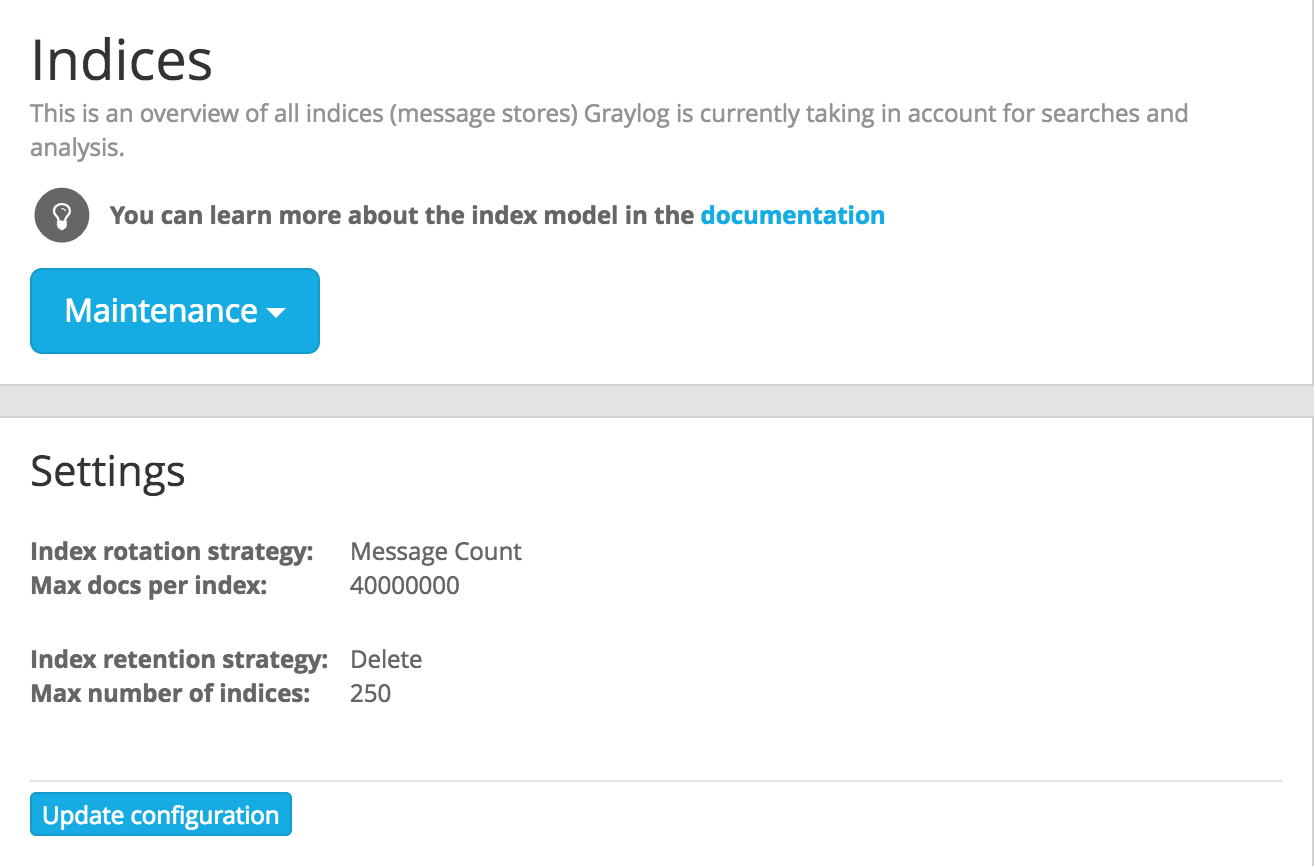Click the separator line above Update configuration
The height and width of the screenshot is (866, 1314).
pos(656,780)
